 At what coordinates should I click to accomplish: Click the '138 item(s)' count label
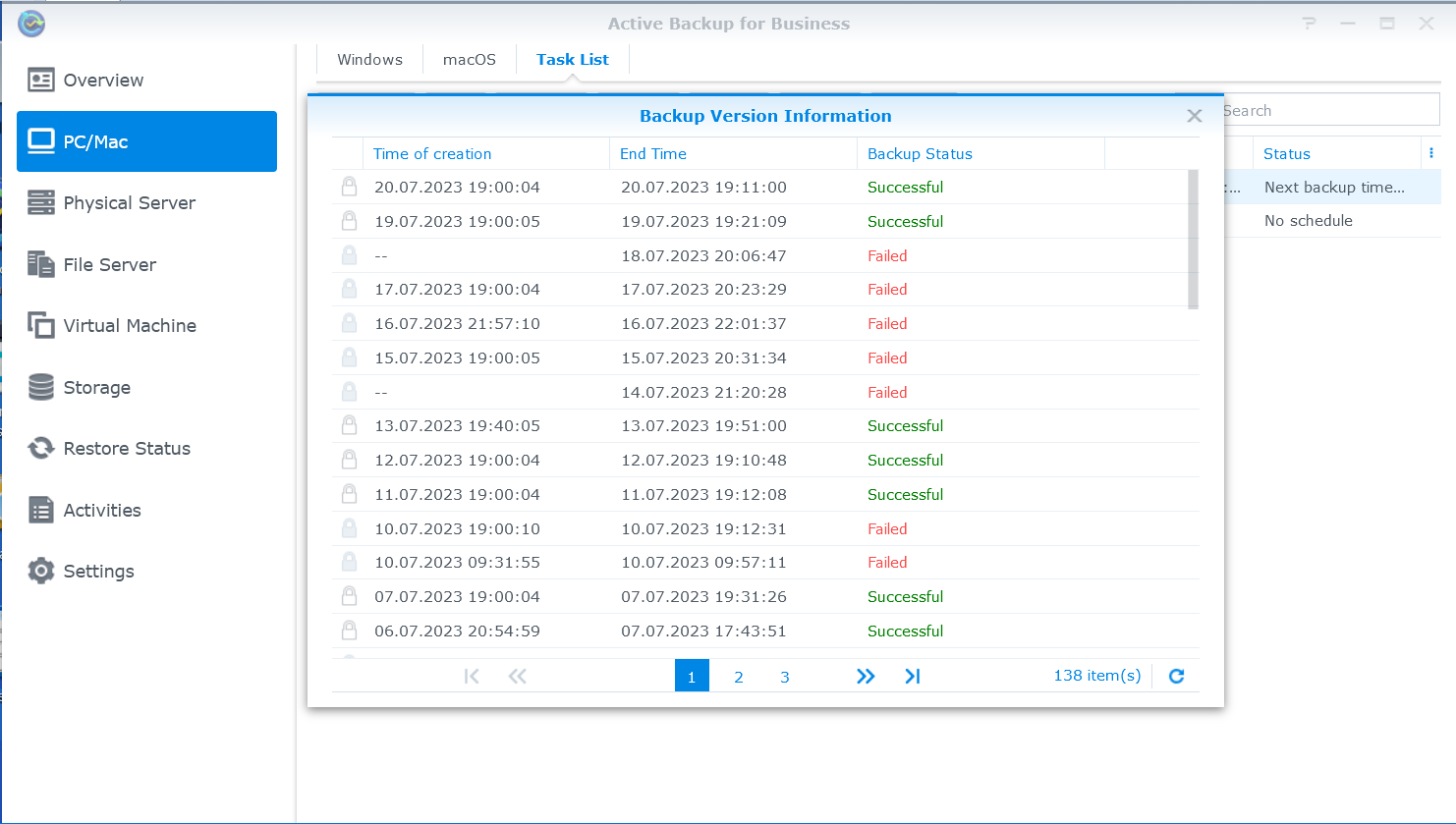[1097, 676]
